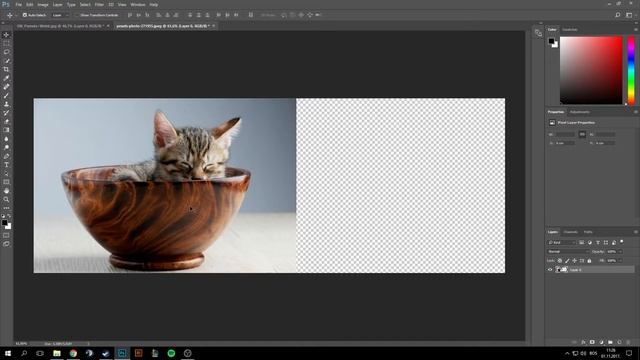
Task: Hide the layer with the eye icon
Action: (x=550, y=270)
